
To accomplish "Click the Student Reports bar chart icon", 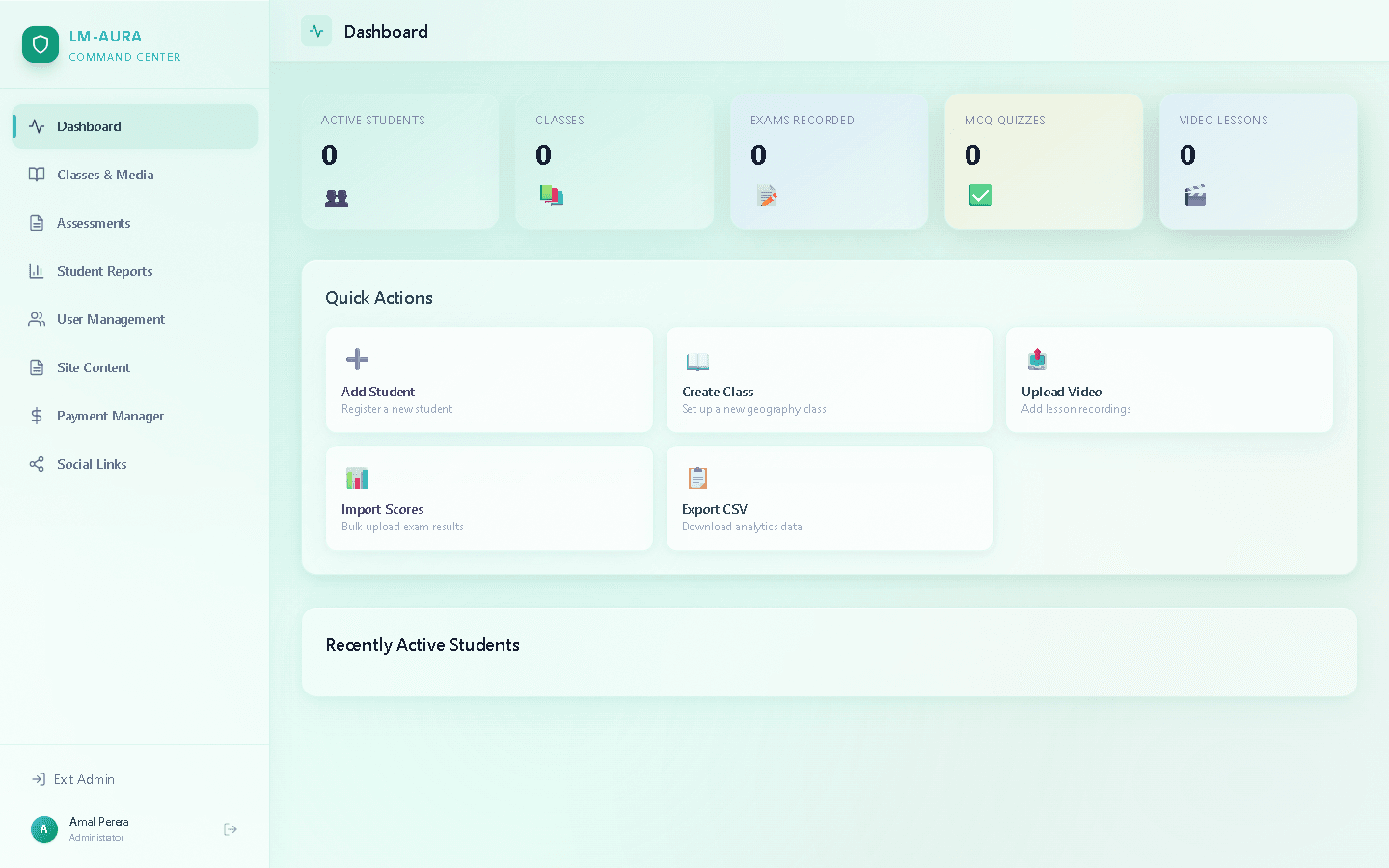I will click(x=37, y=271).
